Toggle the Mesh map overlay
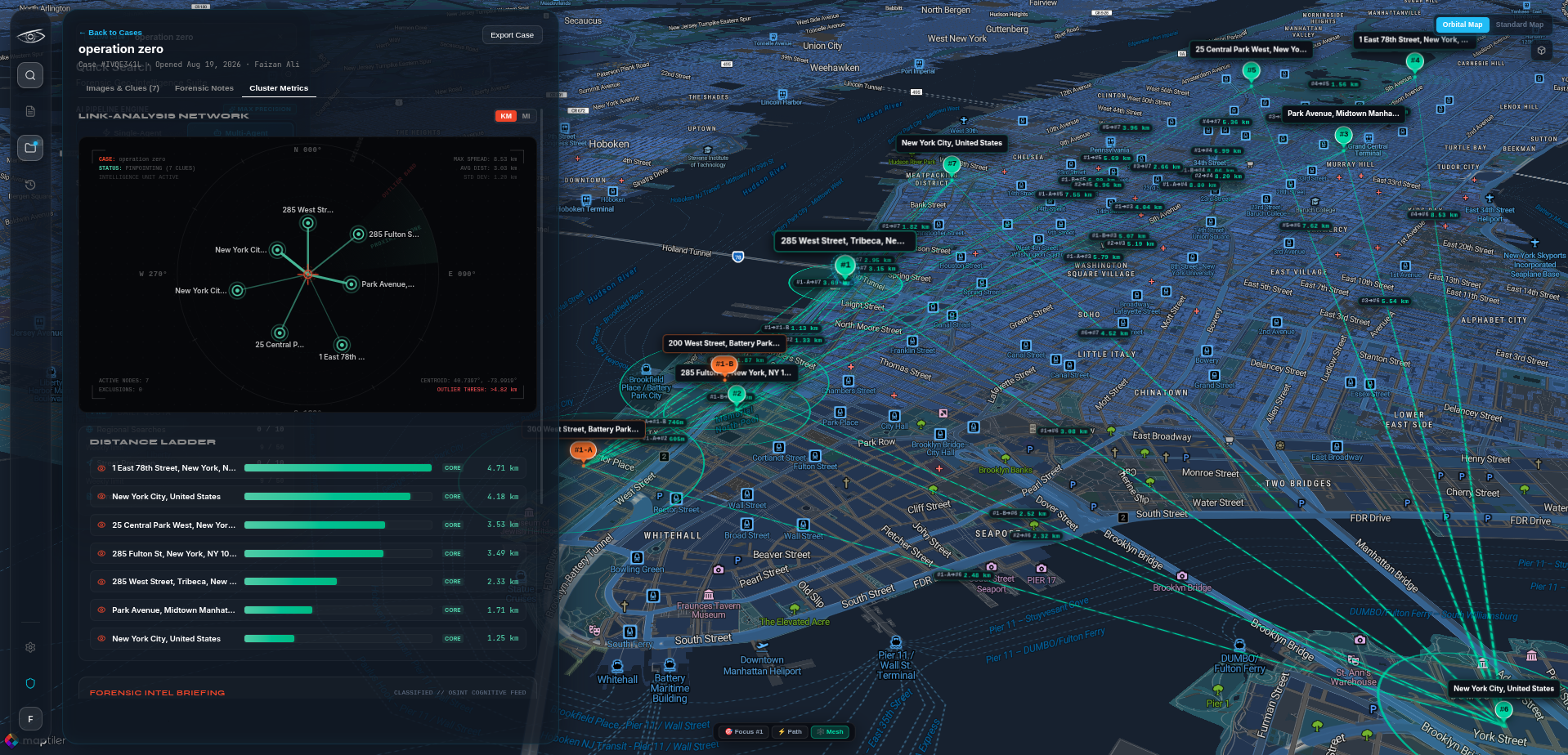The height and width of the screenshot is (755, 1568). pos(831,732)
